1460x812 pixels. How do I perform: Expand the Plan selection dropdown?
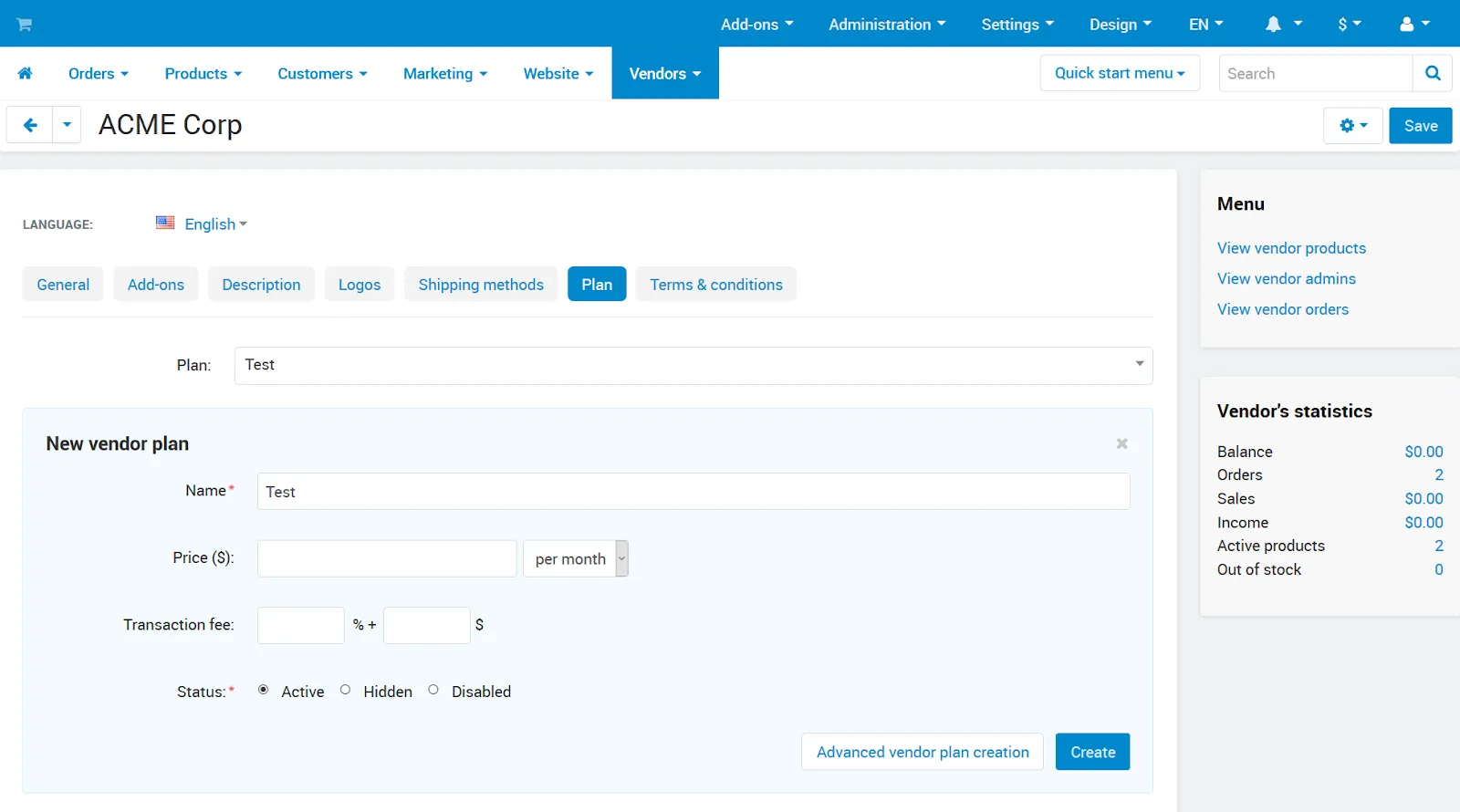693,365
